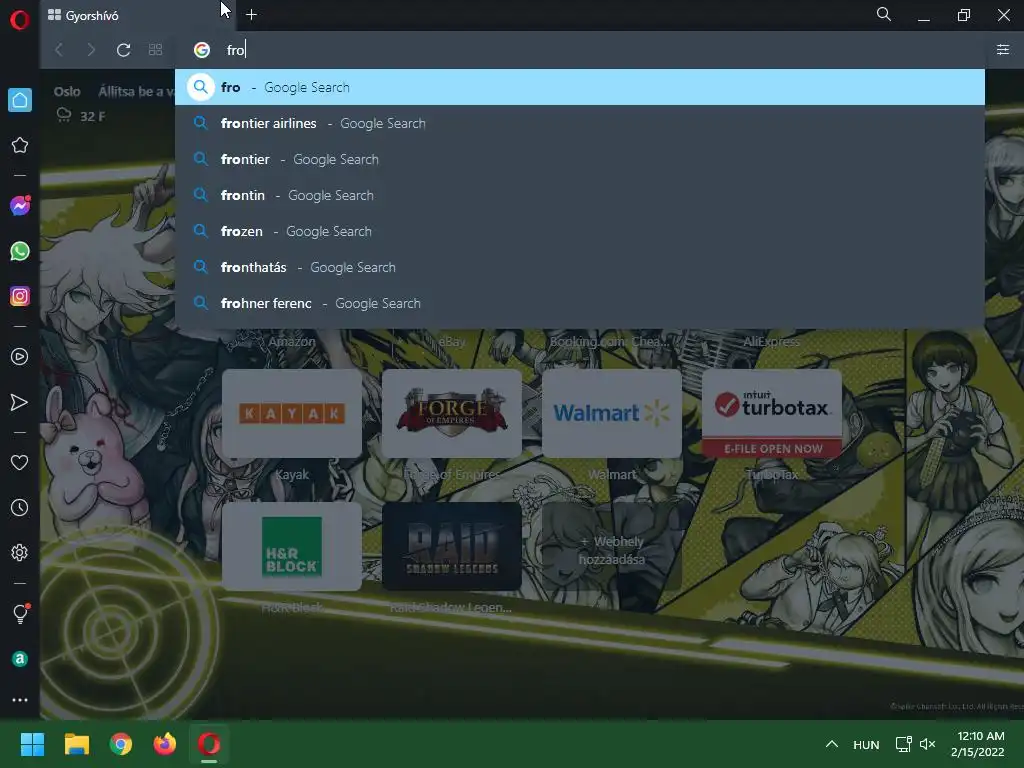Go to Home in Opera sidebar
This screenshot has height=768, width=1024.
[x=20, y=100]
